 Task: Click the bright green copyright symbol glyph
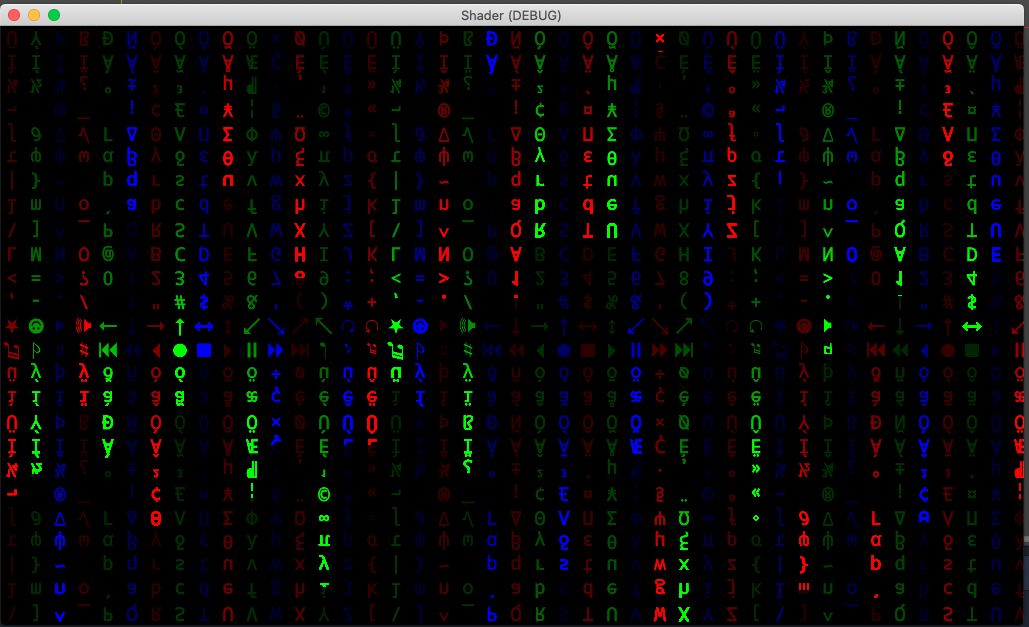tap(324, 494)
